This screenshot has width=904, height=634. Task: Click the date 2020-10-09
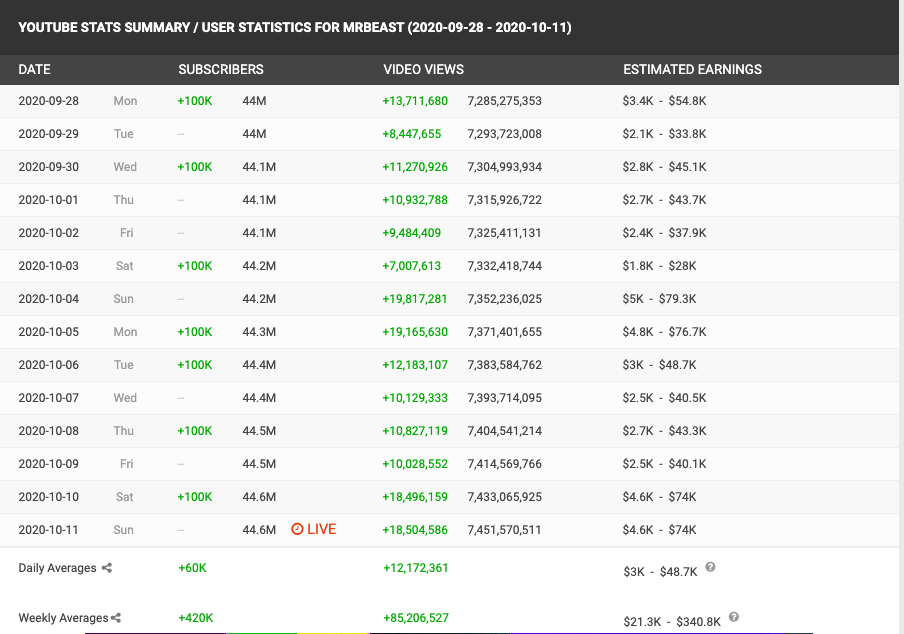click(48, 464)
